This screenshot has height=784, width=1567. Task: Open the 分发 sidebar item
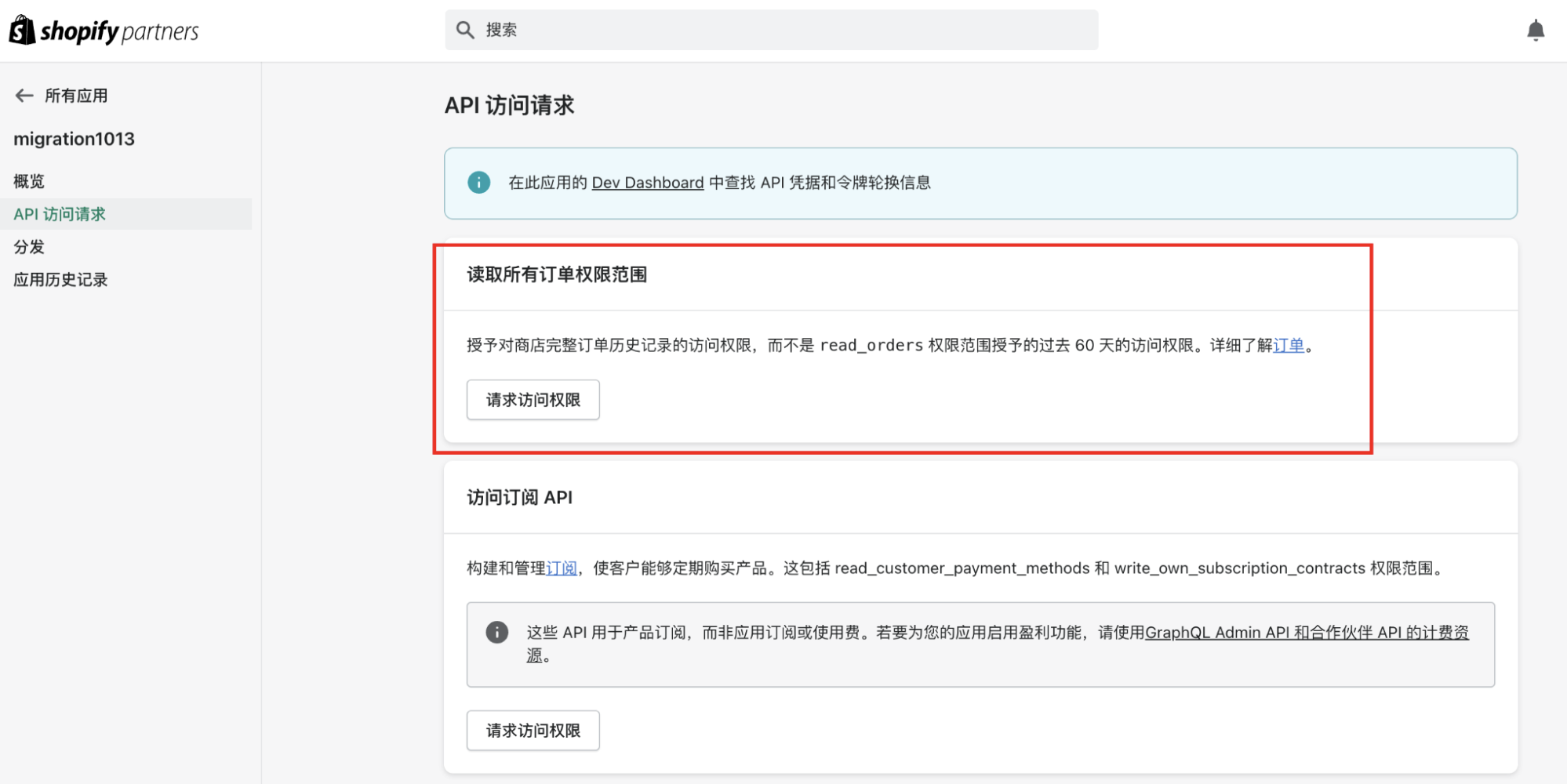pyautogui.click(x=29, y=247)
